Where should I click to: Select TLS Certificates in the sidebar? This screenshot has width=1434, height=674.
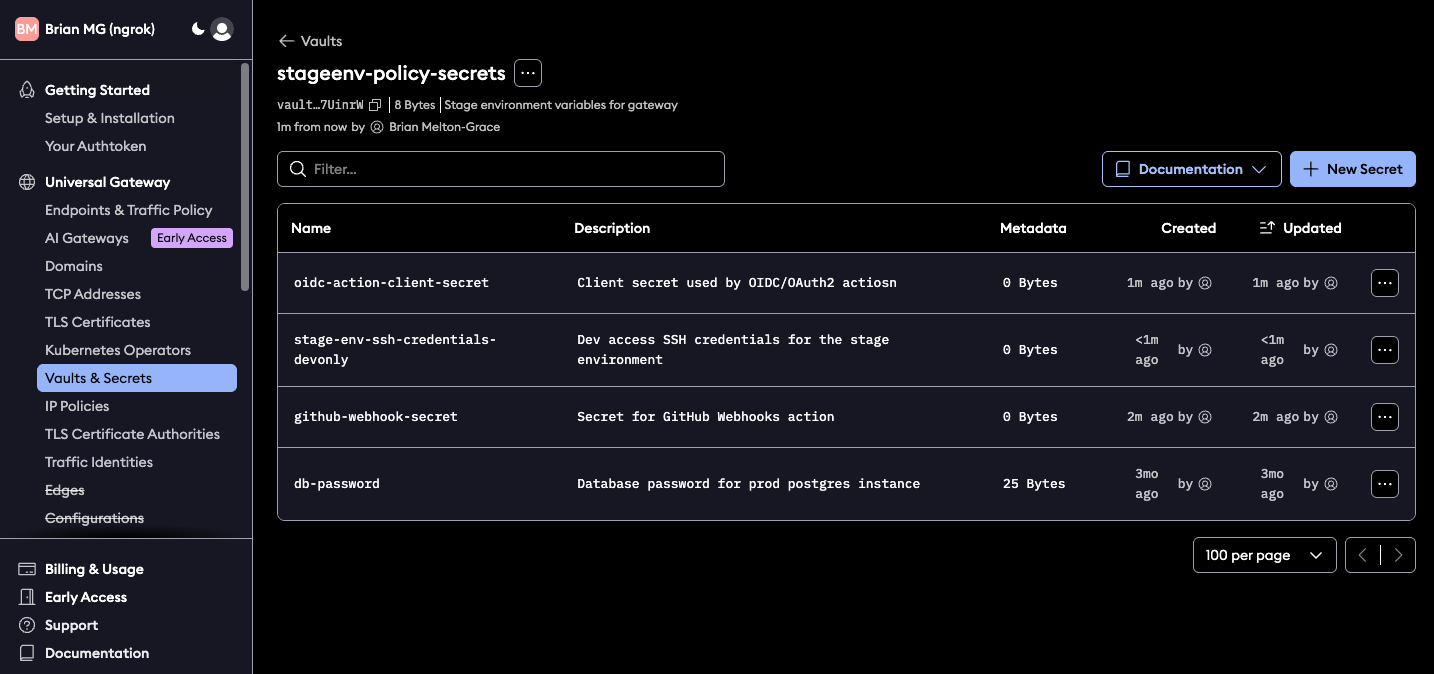pyautogui.click(x=97, y=322)
